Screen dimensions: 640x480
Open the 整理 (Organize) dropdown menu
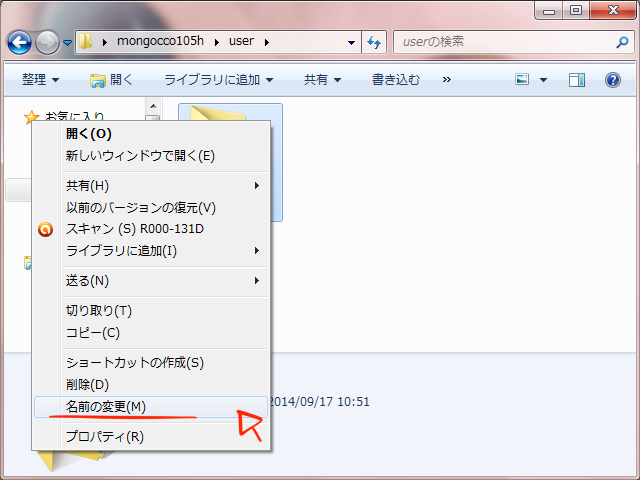click(40, 79)
